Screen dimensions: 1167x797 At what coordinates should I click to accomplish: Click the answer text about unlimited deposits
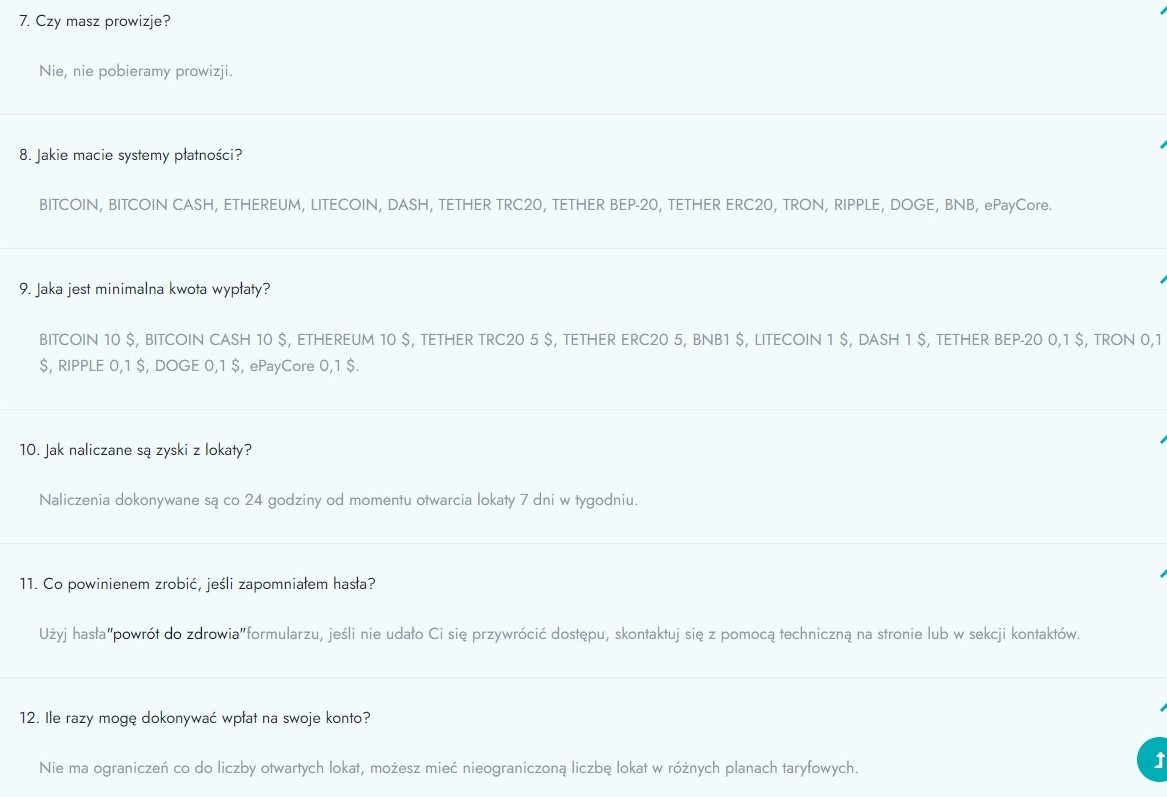[x=449, y=767]
